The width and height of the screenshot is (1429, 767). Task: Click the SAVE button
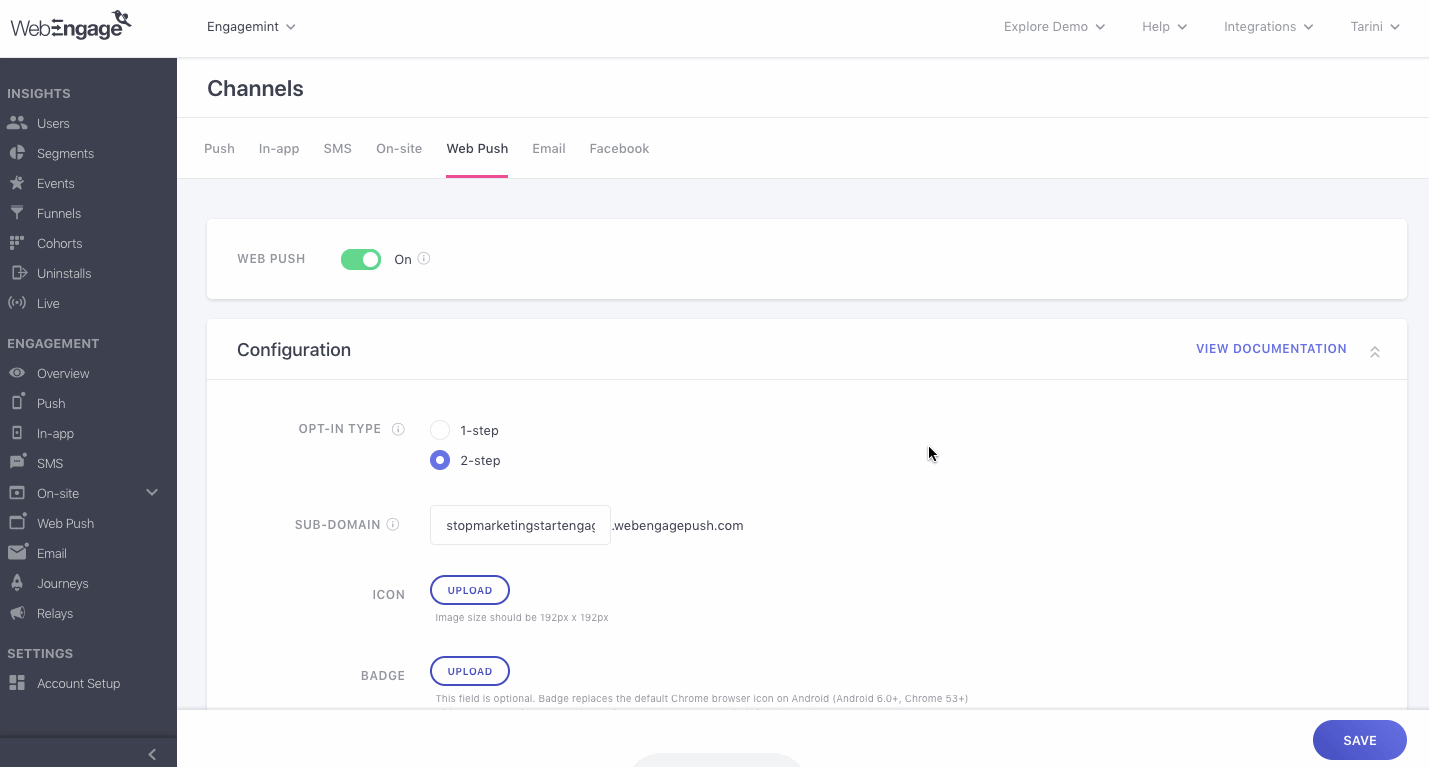(x=1360, y=740)
